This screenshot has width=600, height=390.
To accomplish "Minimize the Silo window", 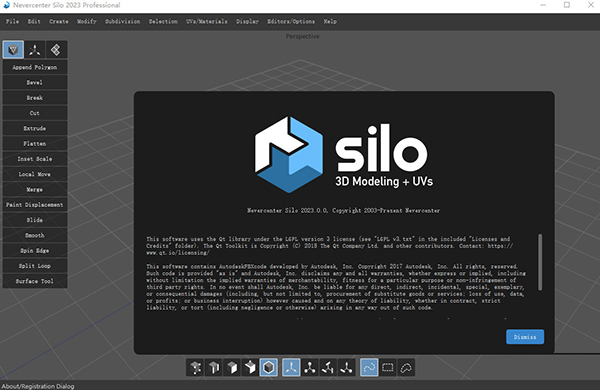I will pos(543,5).
